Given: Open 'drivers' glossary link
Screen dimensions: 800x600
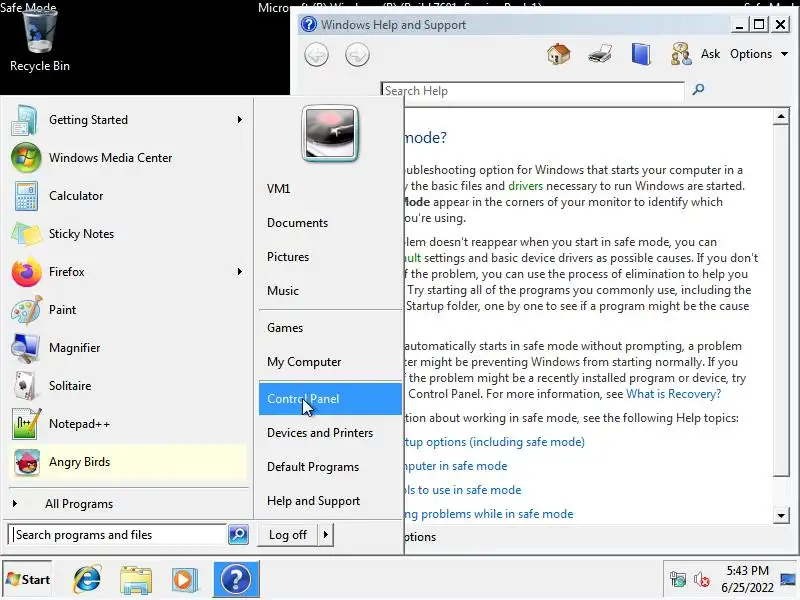Looking at the screenshot, I should coord(526,186).
